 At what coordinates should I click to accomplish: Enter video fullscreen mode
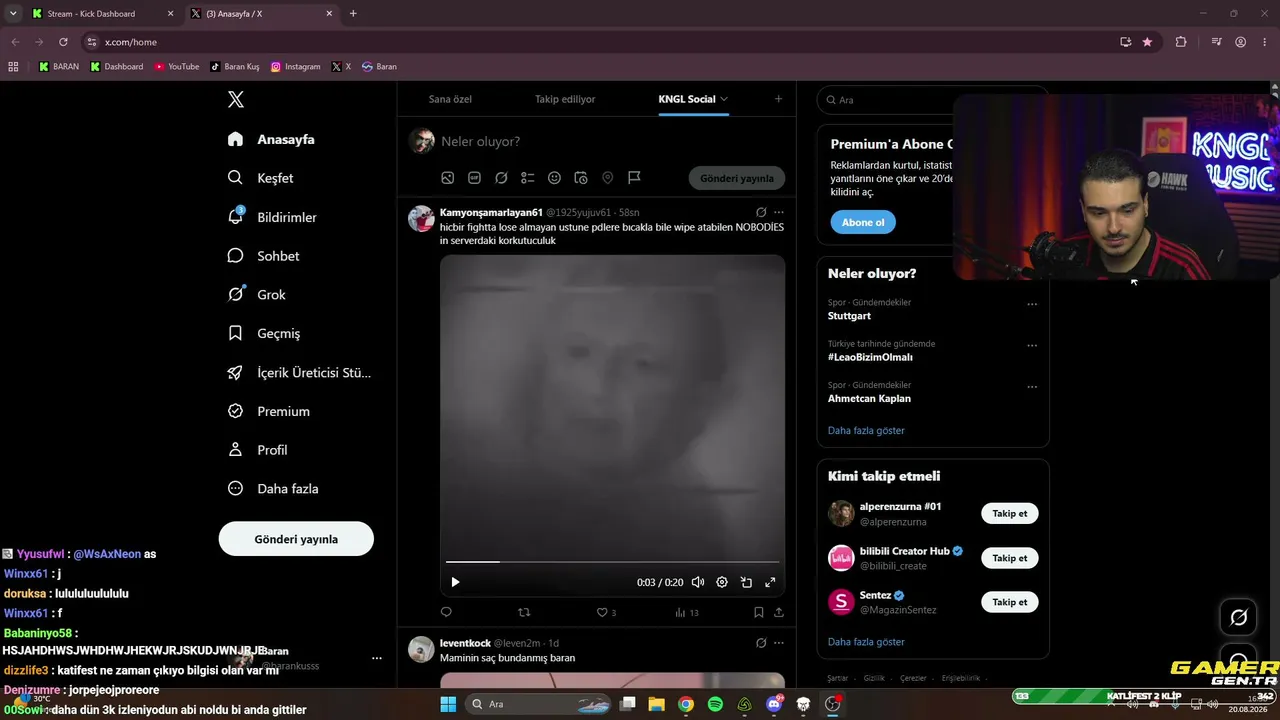click(x=770, y=582)
